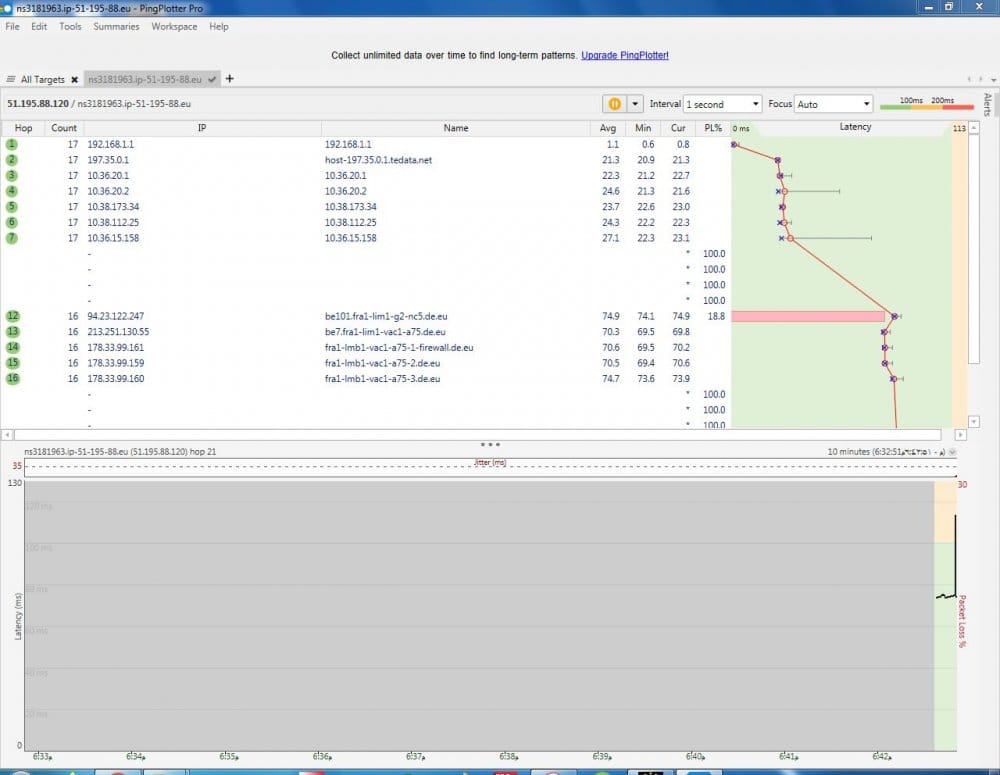Open the Workspace menu
This screenshot has height=775, width=1000.
(174, 27)
